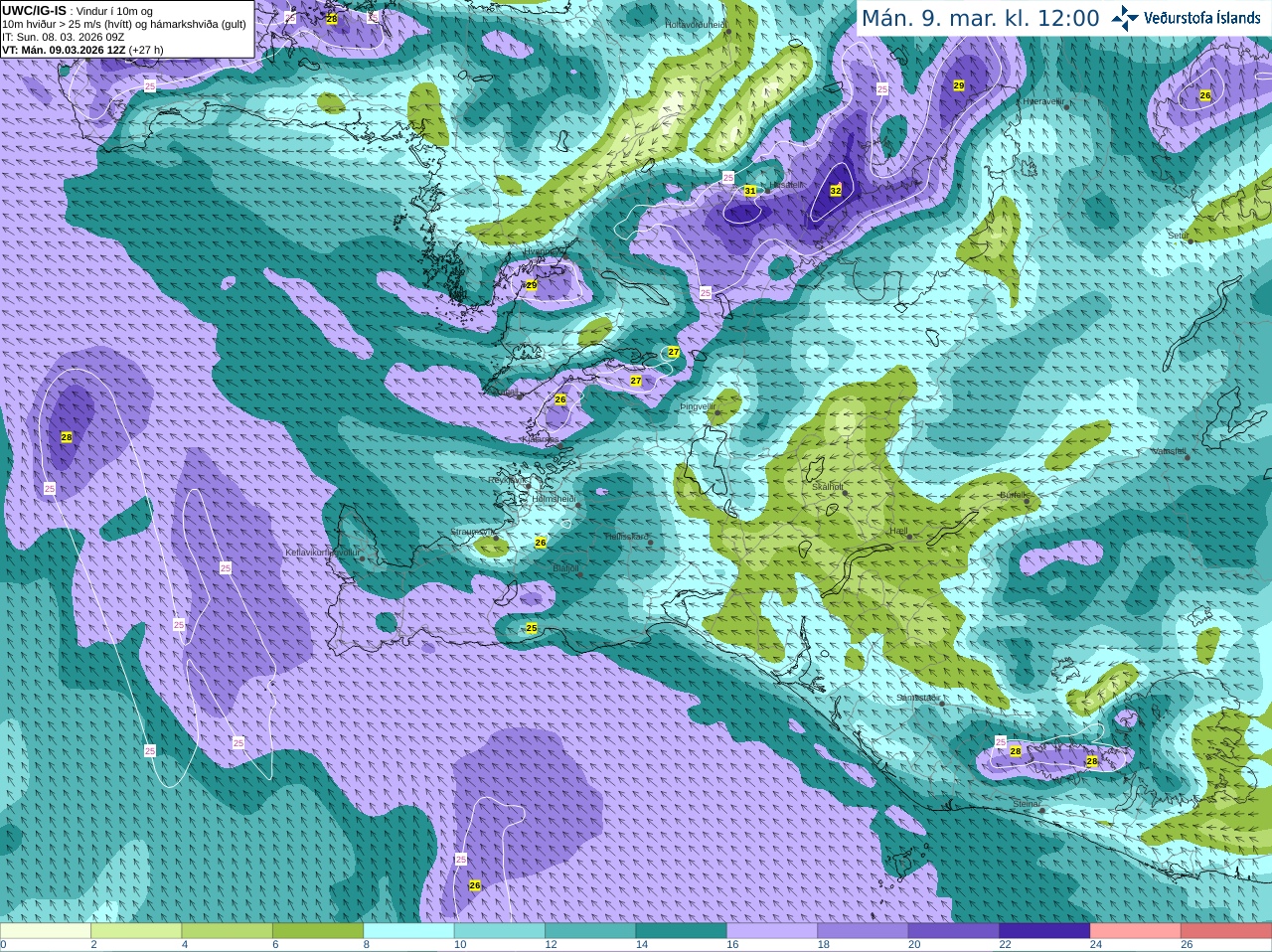Click the Hveravellir station label
1272x952 pixels.
1043,101
